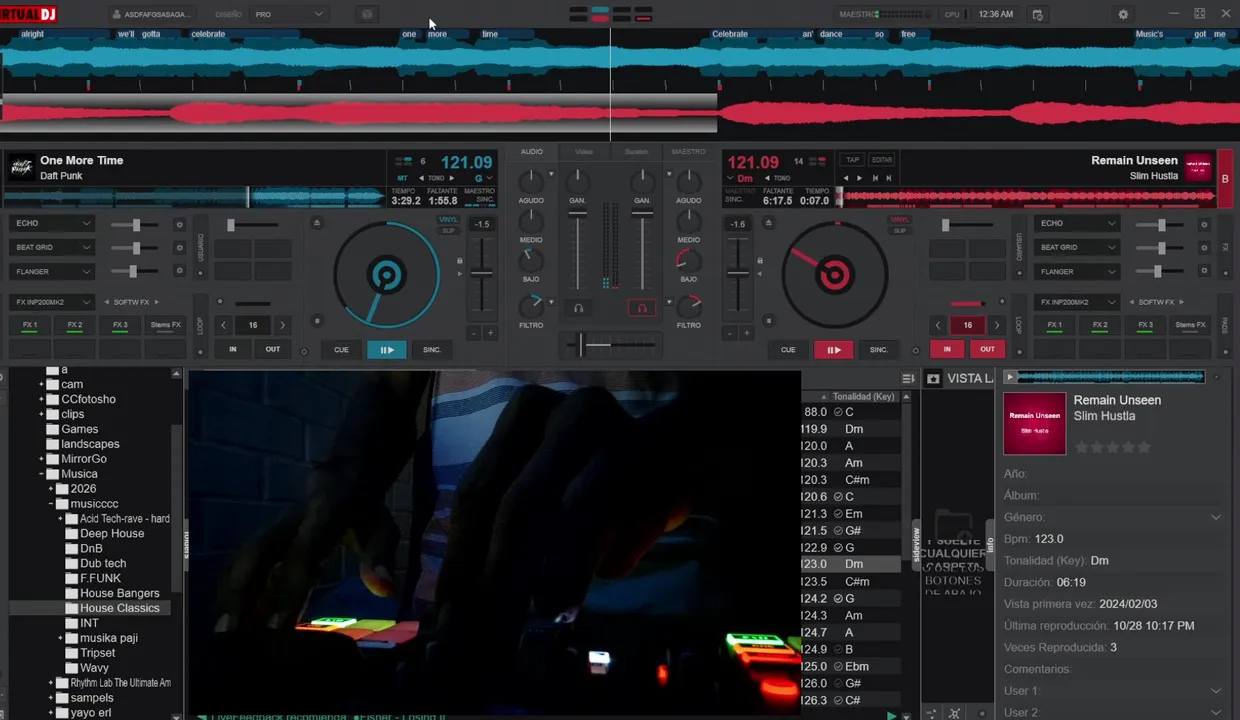
Task: Open right deck ECHO effect dropdown
Action: click(1076, 224)
